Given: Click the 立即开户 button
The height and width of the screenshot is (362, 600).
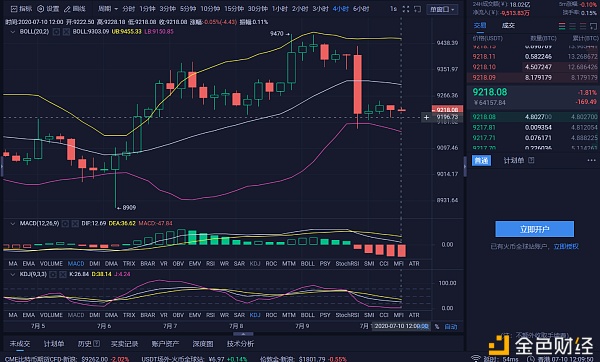Looking at the screenshot, I should [x=534, y=229].
